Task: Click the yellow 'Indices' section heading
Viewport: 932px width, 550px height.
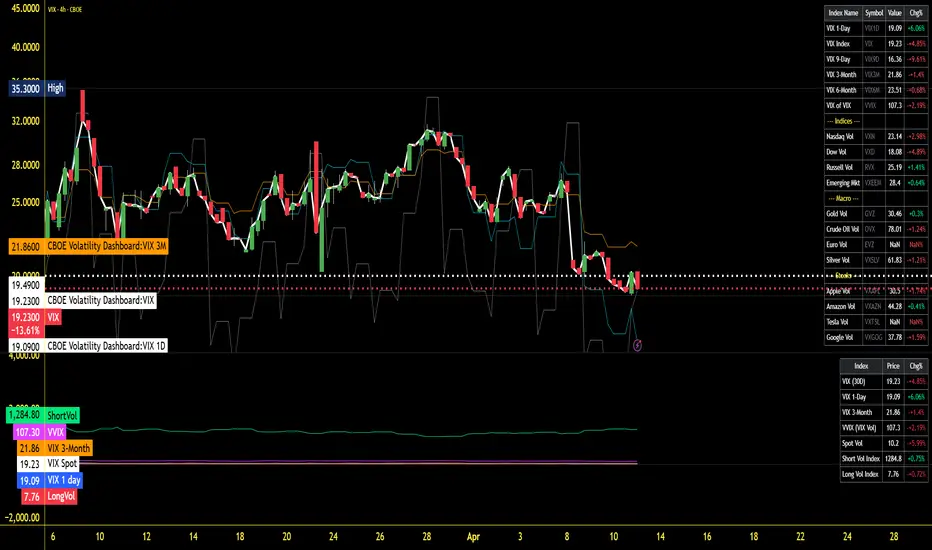Action: [x=843, y=121]
